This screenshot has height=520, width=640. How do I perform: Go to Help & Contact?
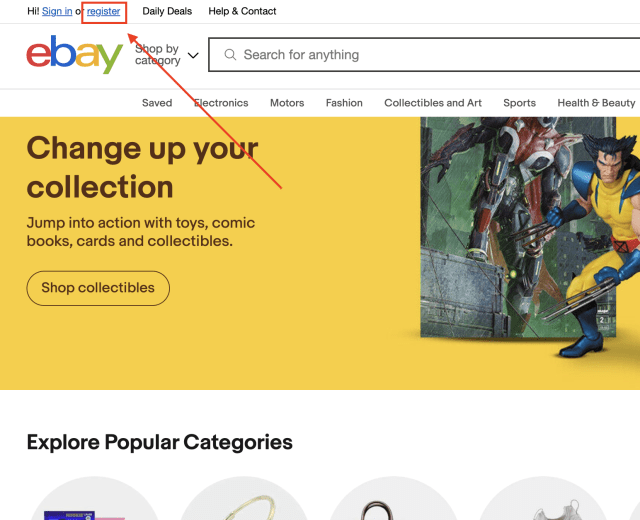tap(242, 11)
